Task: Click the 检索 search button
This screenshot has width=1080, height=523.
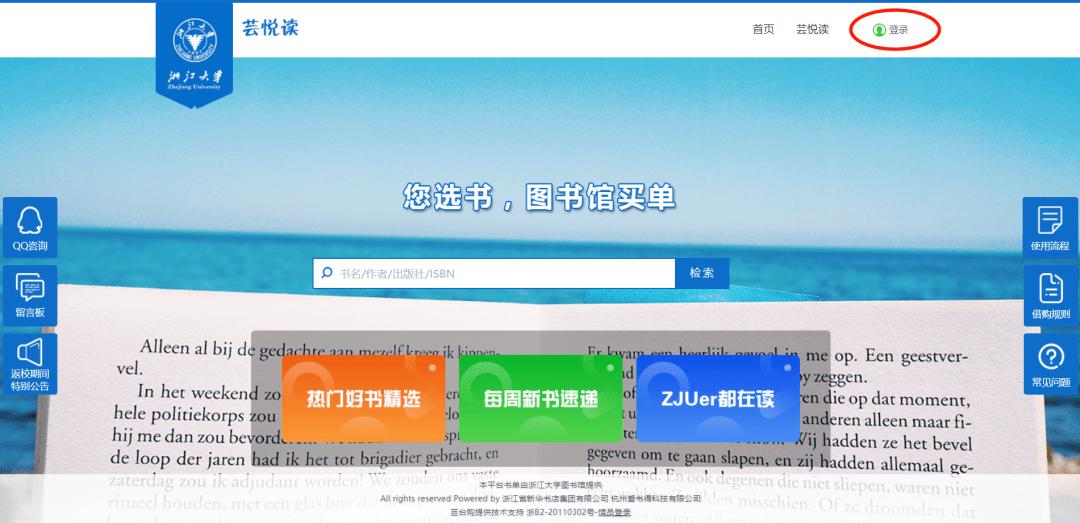Action: pyautogui.click(x=701, y=273)
